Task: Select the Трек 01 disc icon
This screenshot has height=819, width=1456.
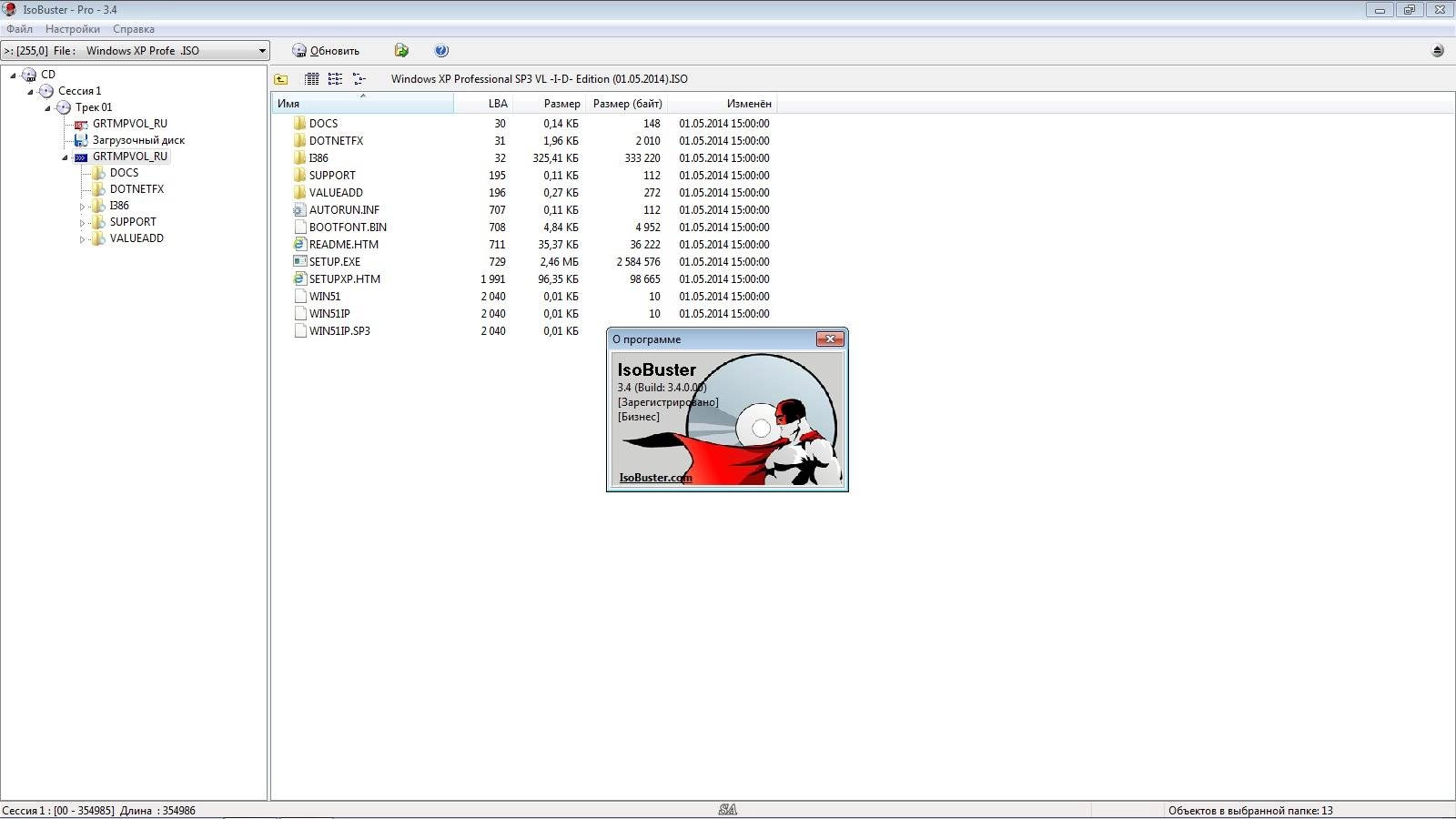Action: pos(64,107)
